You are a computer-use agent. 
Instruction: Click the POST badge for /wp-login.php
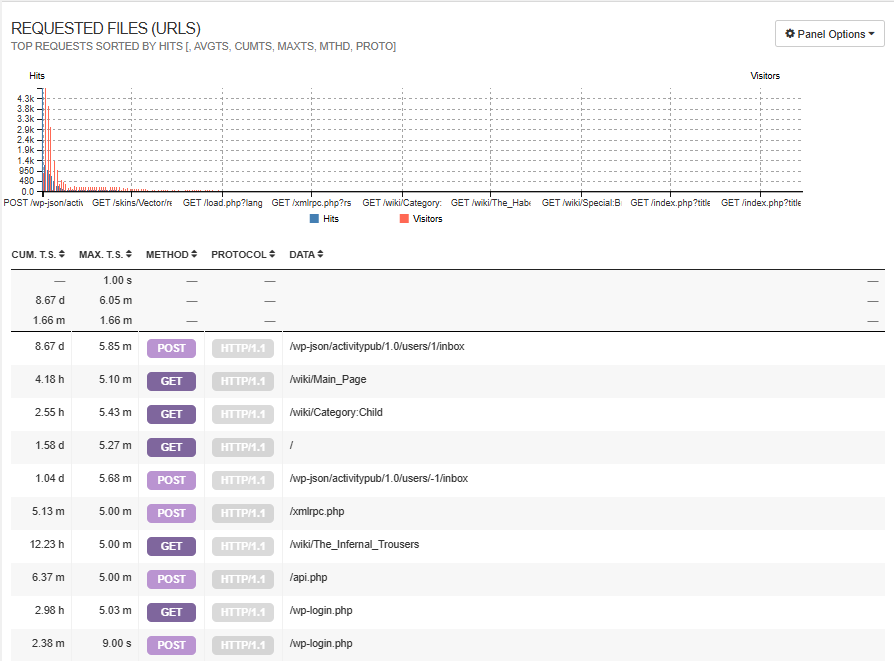click(x=171, y=645)
